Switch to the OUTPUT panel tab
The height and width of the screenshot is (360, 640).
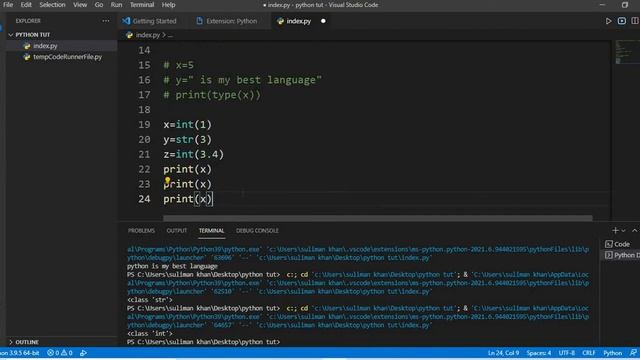coord(177,231)
